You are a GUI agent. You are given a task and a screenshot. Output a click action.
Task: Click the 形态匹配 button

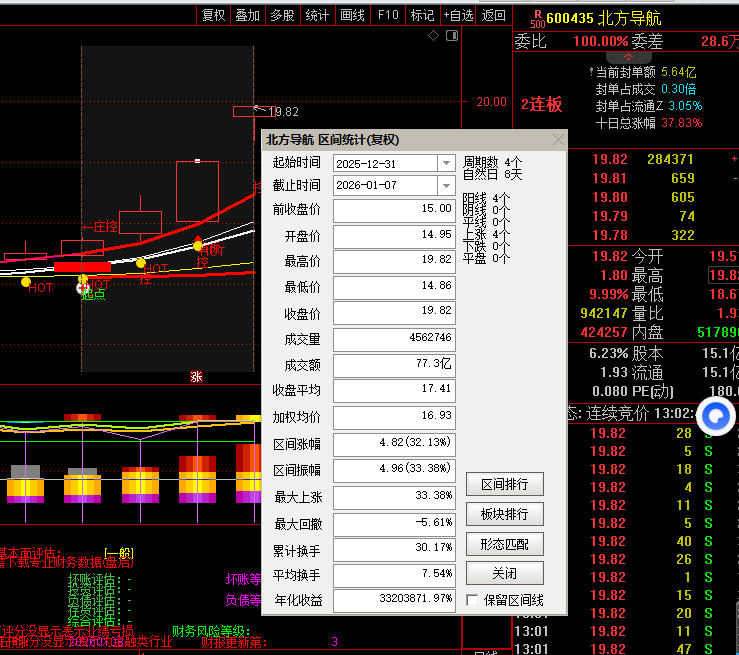click(505, 544)
